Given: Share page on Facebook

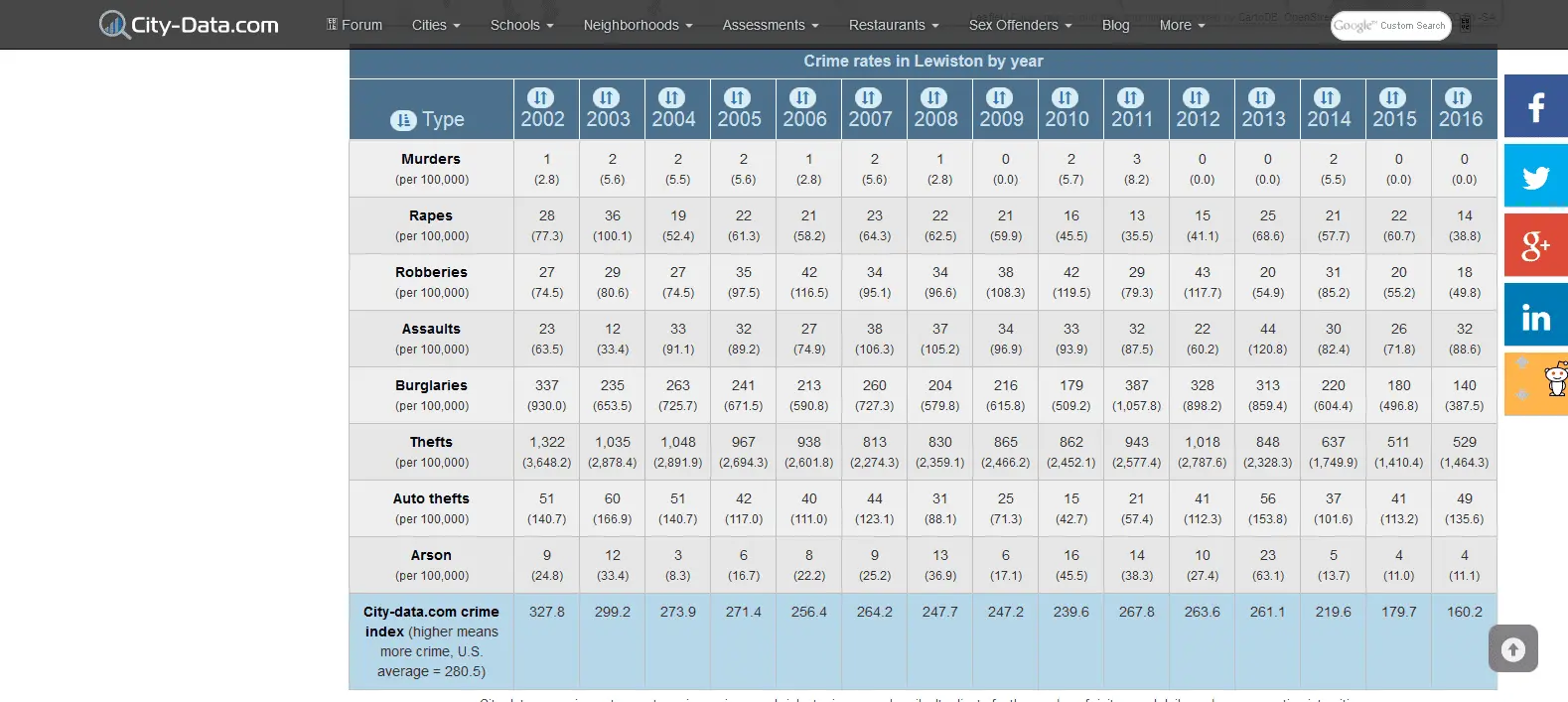Looking at the screenshot, I should 1535,106.
